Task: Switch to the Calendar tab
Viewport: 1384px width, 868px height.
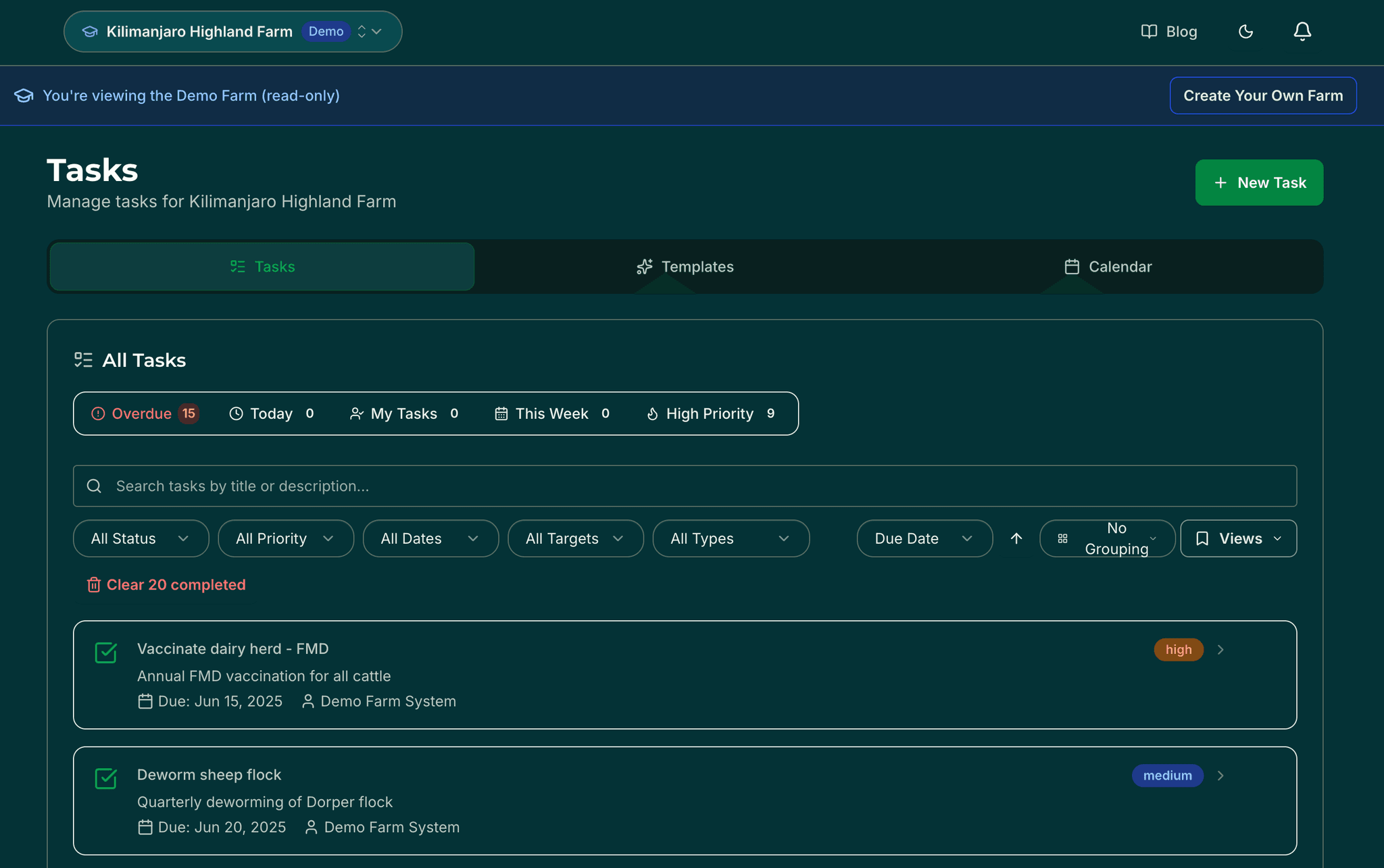Action: pos(1108,266)
